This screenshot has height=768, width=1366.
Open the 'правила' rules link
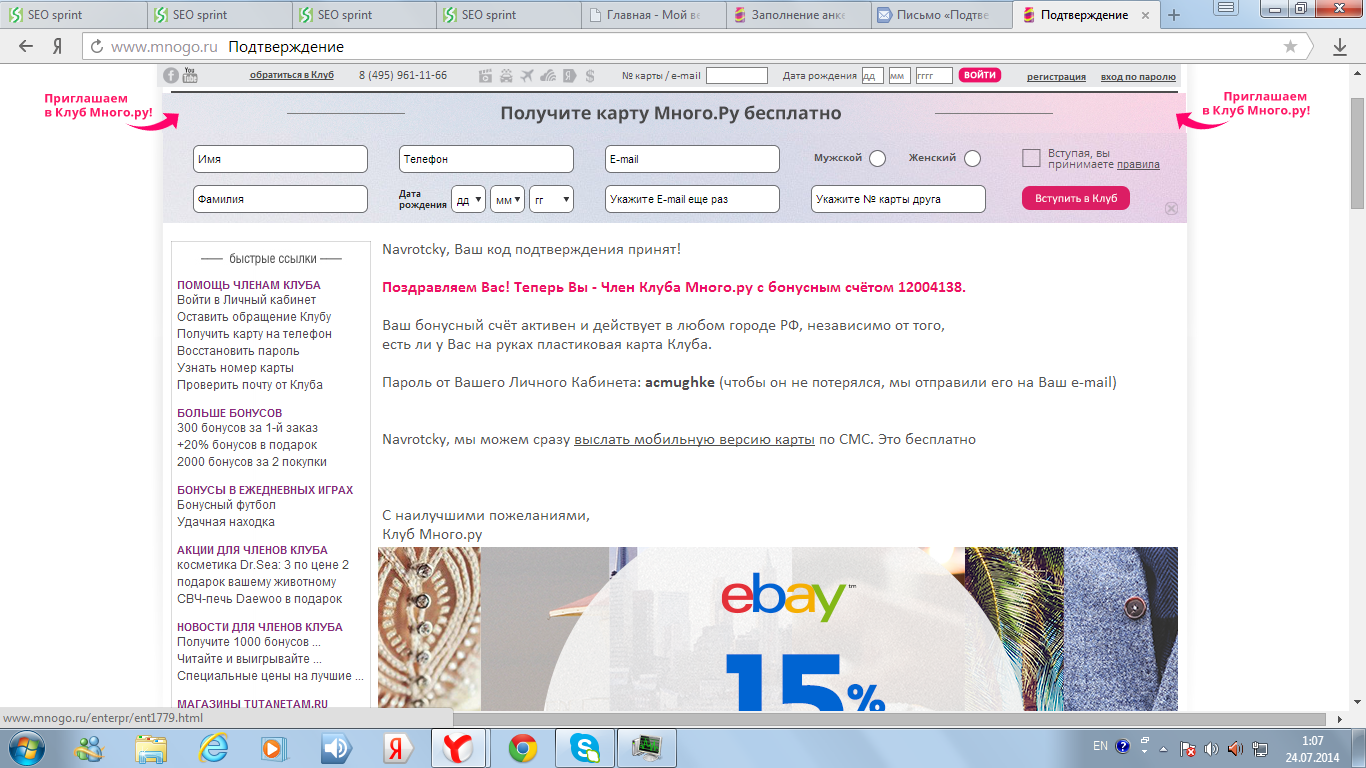(x=1138, y=164)
